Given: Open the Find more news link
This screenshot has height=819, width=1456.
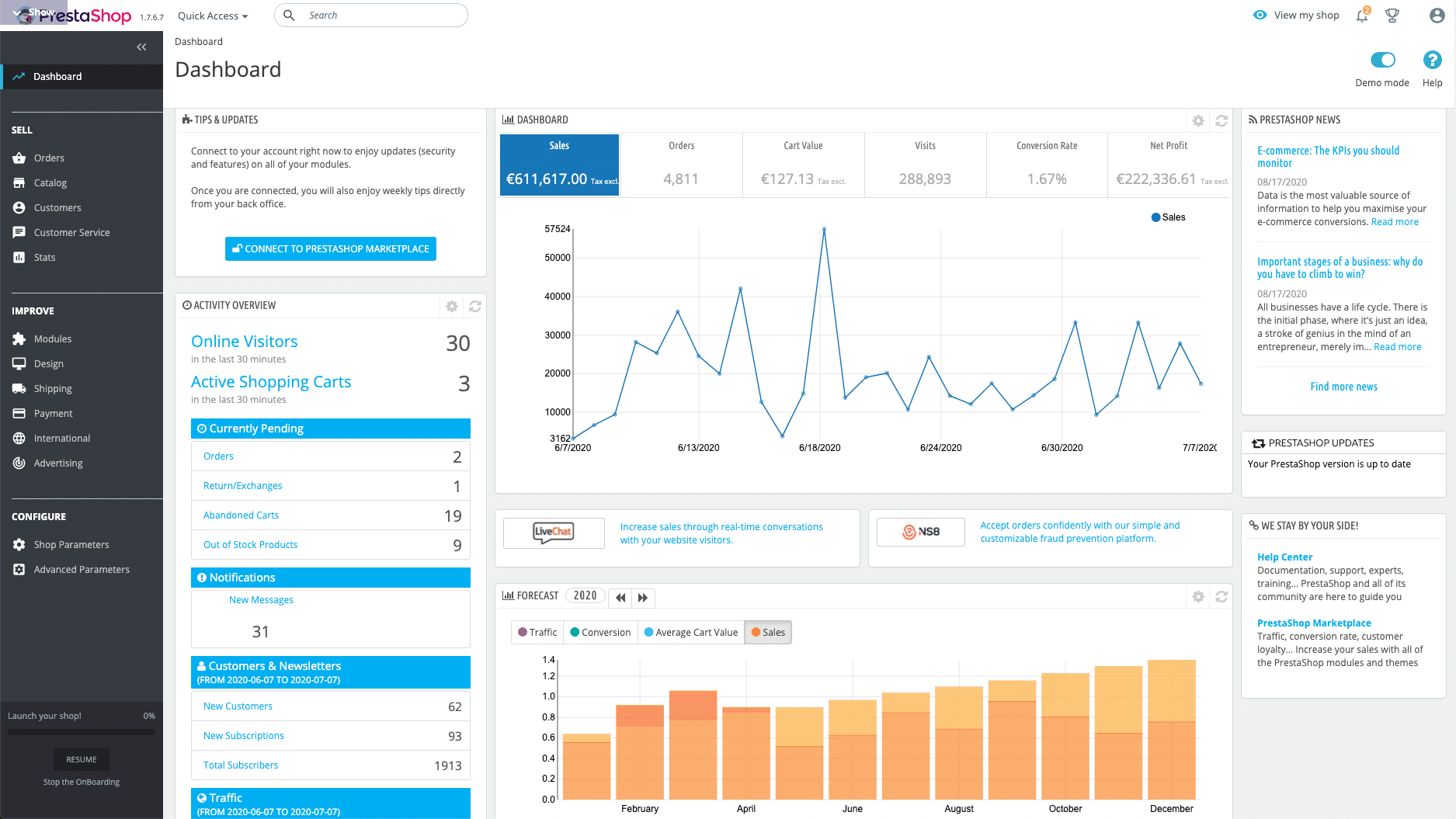Looking at the screenshot, I should click(1343, 387).
